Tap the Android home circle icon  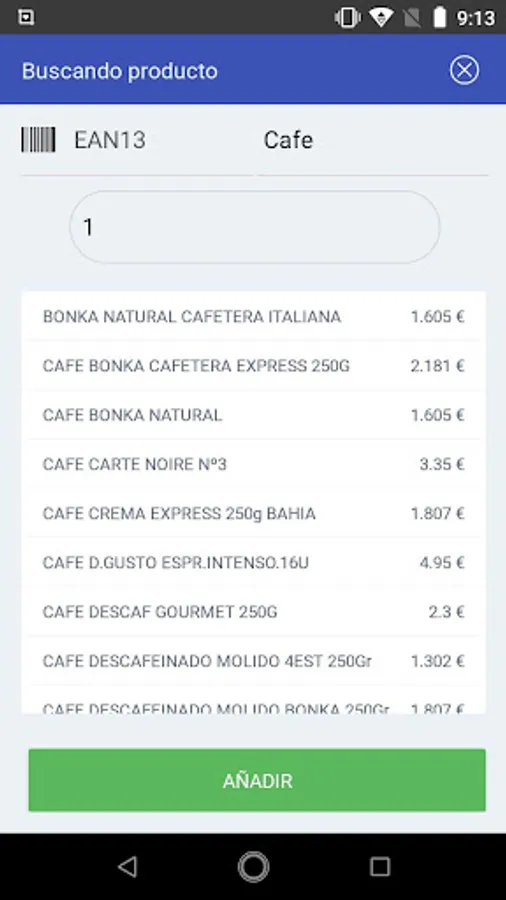(253, 866)
